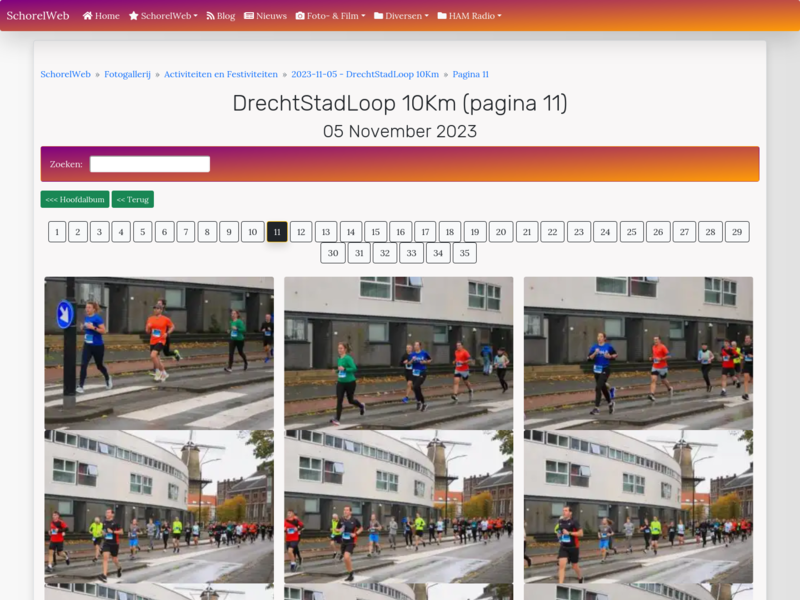Viewport: 800px width, 600px height.
Task: Open first second-row windmill photo
Action: point(159,506)
